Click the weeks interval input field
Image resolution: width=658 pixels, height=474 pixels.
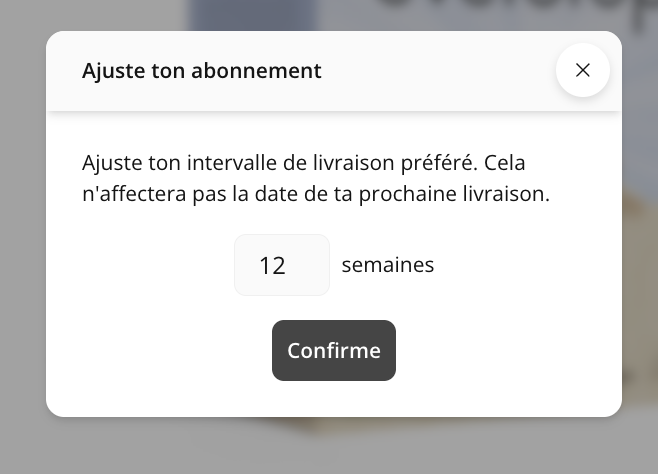tap(281, 265)
